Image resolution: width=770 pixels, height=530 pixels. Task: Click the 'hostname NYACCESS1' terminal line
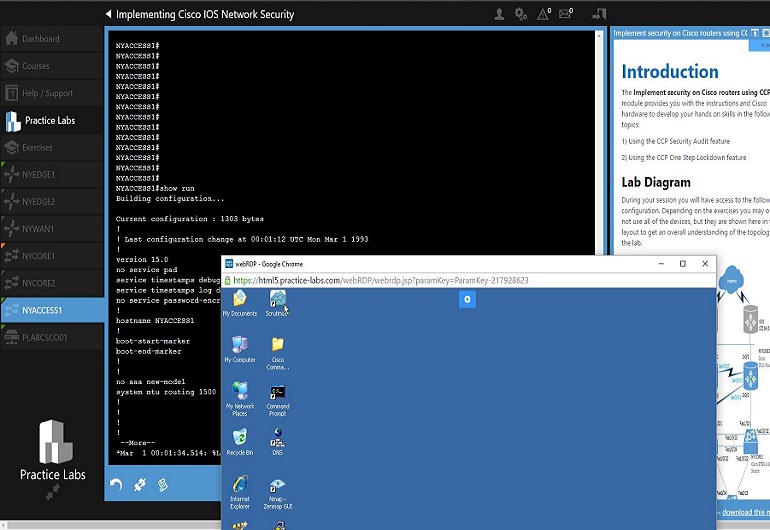coord(155,321)
